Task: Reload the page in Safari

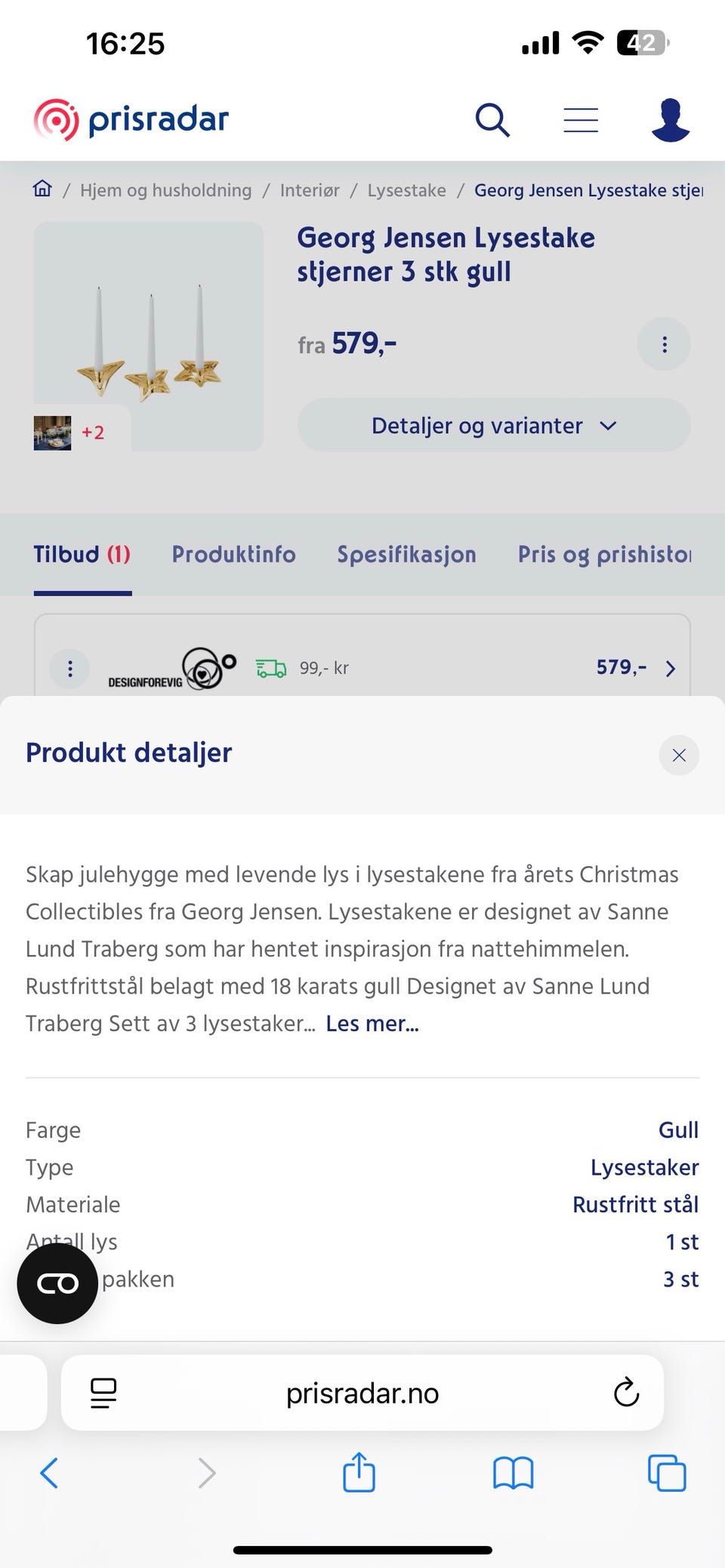Action: coord(626,1393)
